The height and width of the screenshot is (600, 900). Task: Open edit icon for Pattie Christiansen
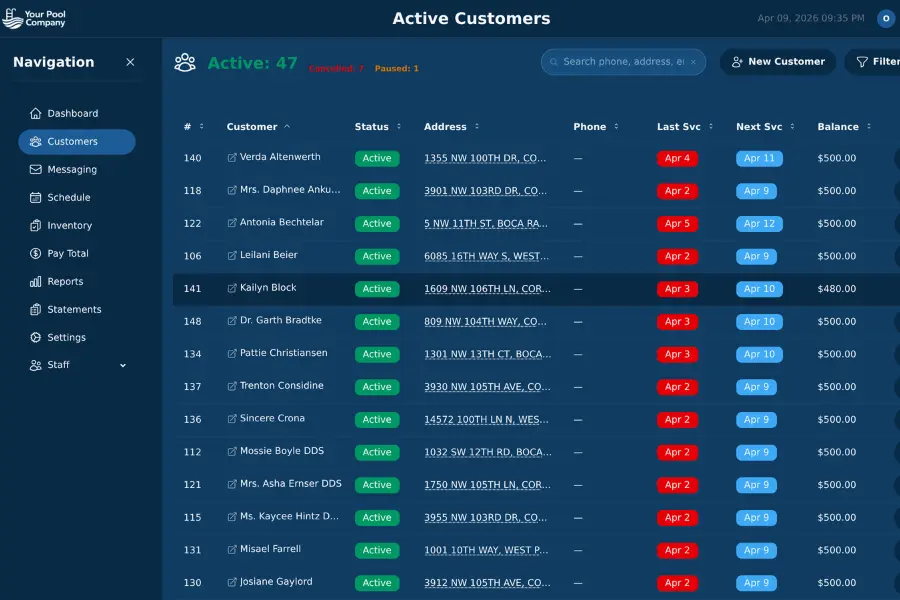232,354
